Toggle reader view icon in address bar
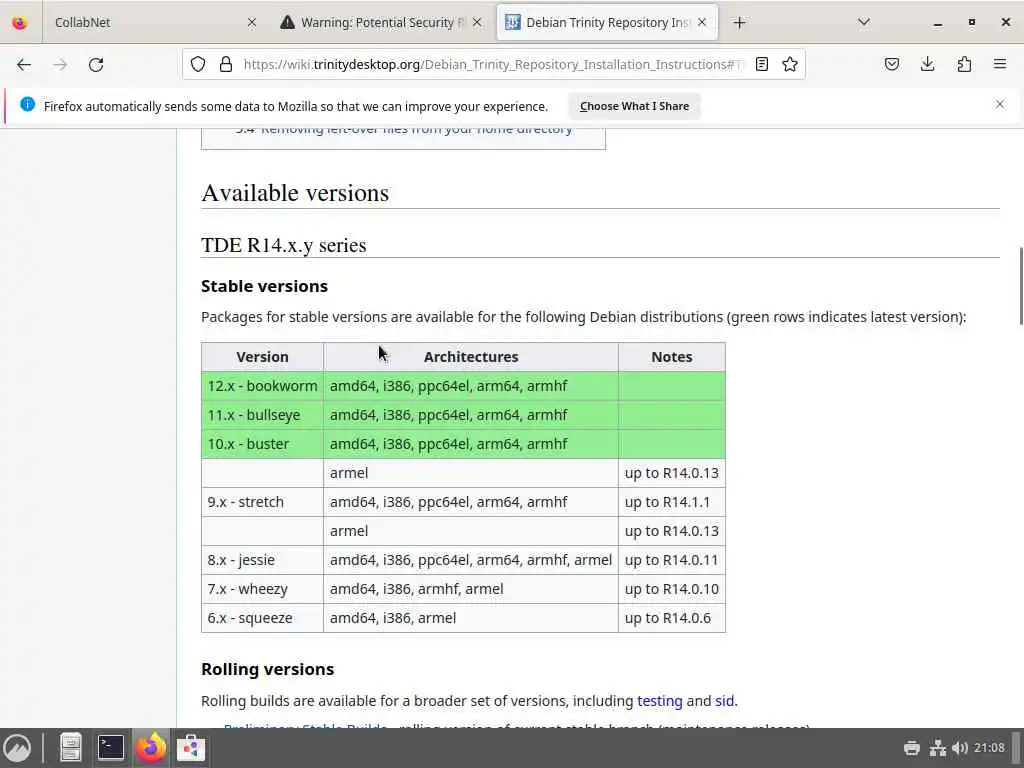 tap(761, 64)
